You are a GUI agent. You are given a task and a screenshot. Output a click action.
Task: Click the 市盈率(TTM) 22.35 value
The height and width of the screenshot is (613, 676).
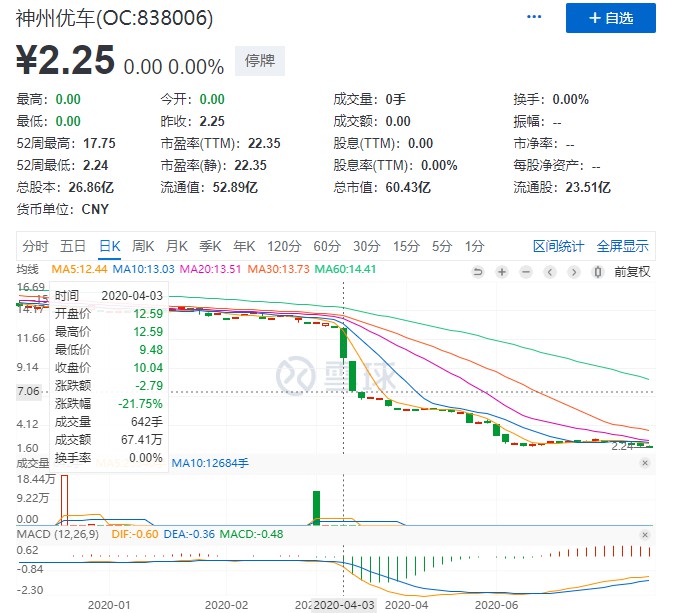[x=264, y=143]
